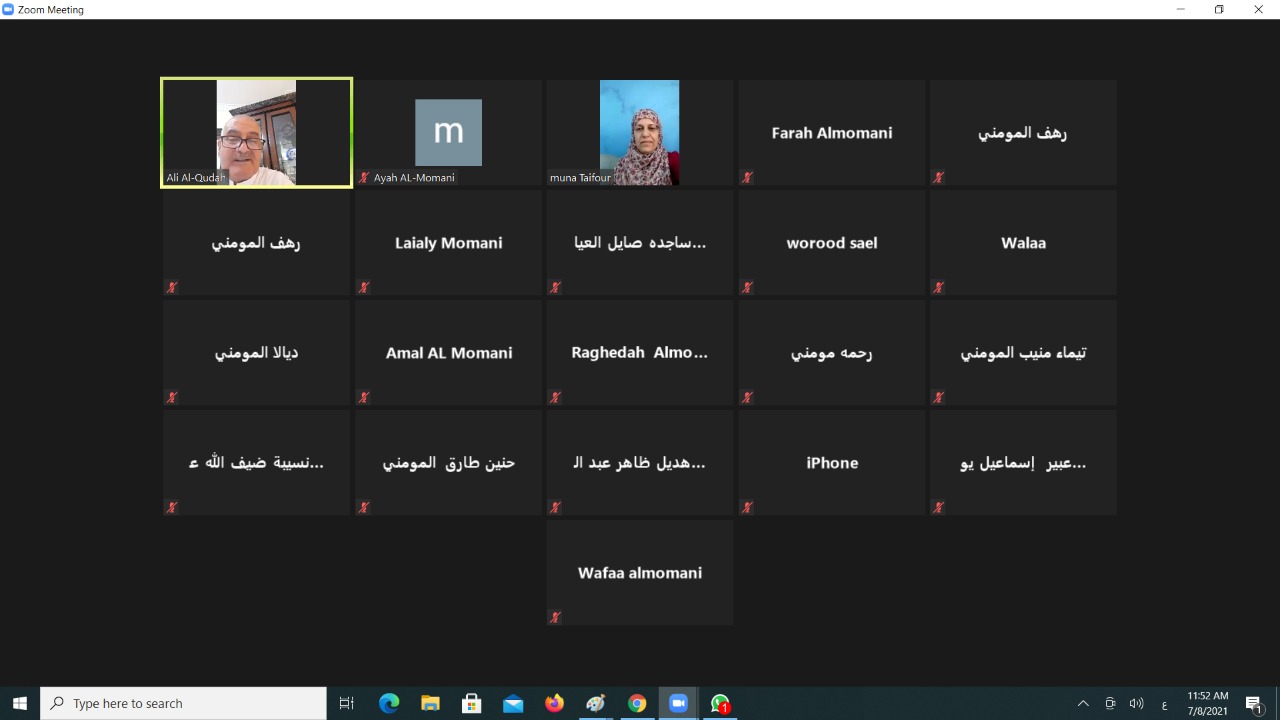Open WhatsApp from the taskbar

tap(720, 704)
